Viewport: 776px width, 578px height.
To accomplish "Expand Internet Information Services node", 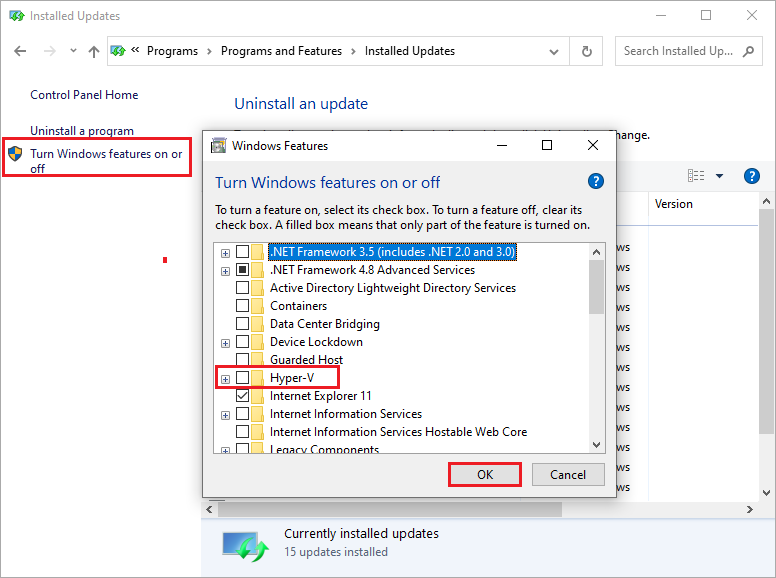I will click(226, 415).
